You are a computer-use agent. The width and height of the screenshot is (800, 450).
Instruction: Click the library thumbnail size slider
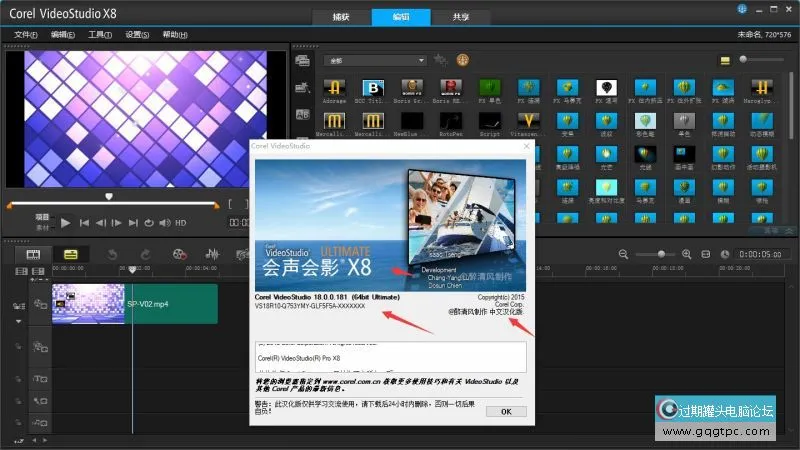[x=743, y=60]
